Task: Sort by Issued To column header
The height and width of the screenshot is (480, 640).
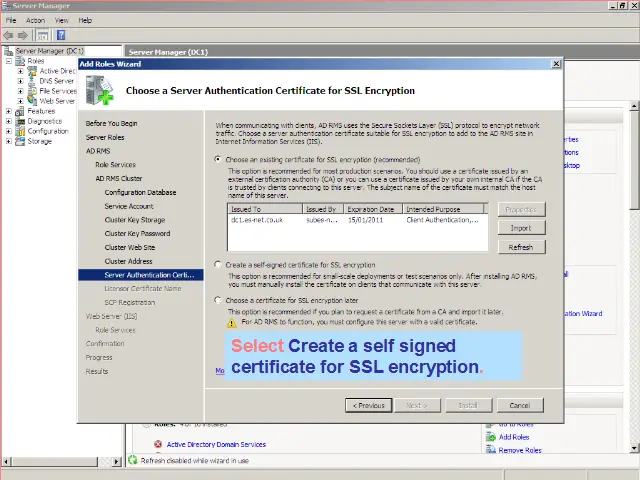Action: [265, 209]
